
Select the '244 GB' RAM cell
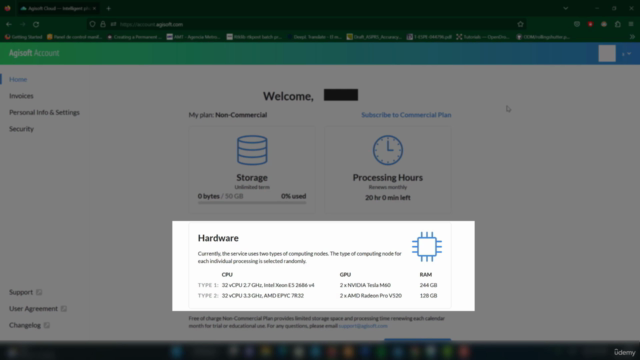[428, 285]
